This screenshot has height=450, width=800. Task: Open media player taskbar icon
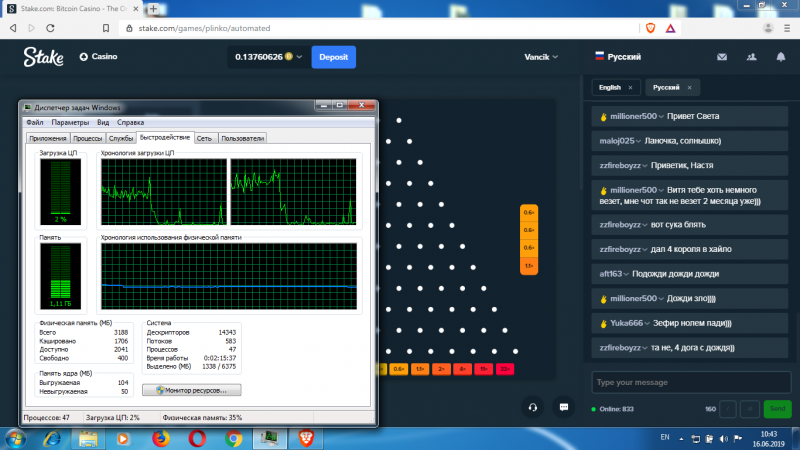[123, 439]
